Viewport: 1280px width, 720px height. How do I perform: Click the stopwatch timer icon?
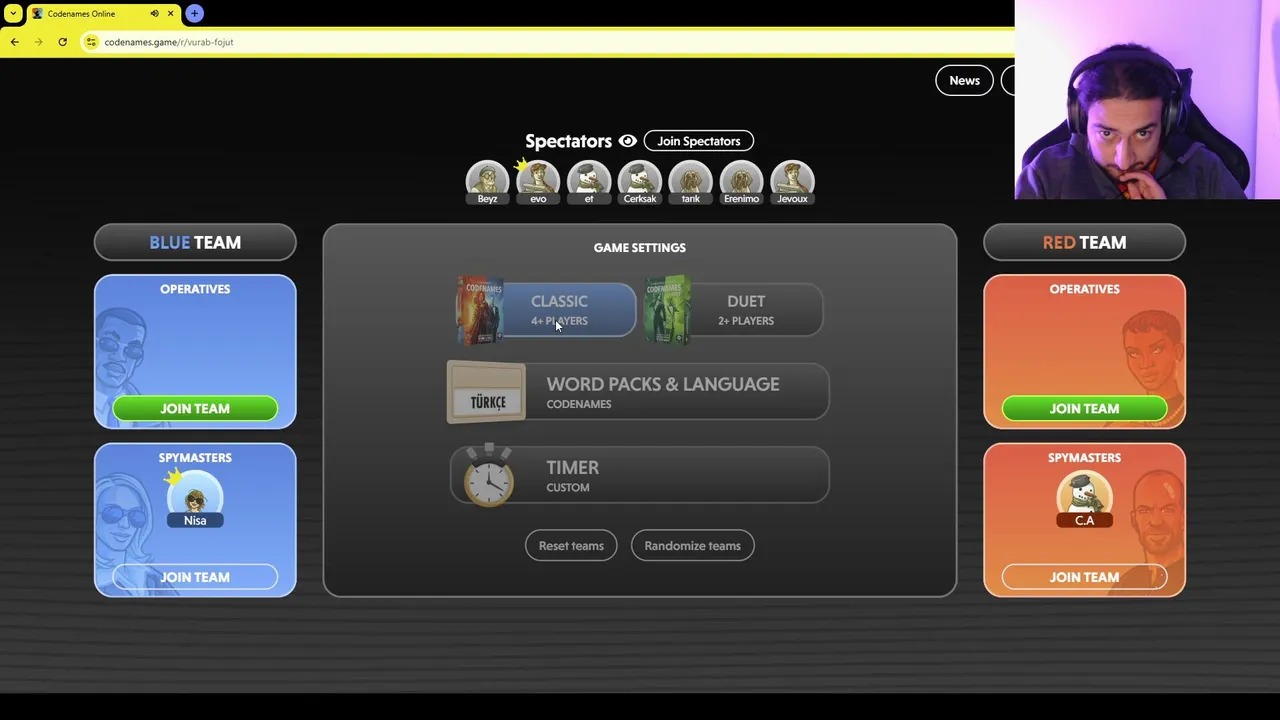(488, 476)
